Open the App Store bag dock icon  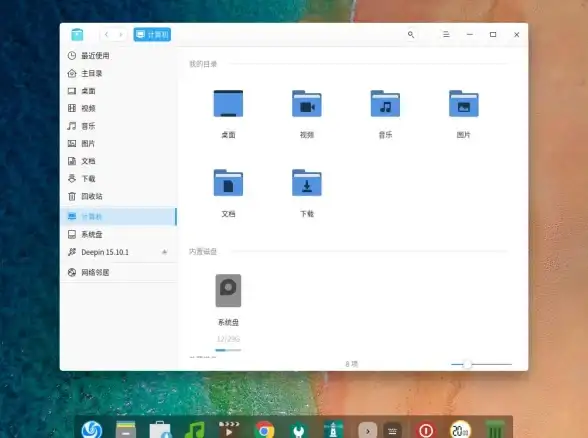click(160, 429)
